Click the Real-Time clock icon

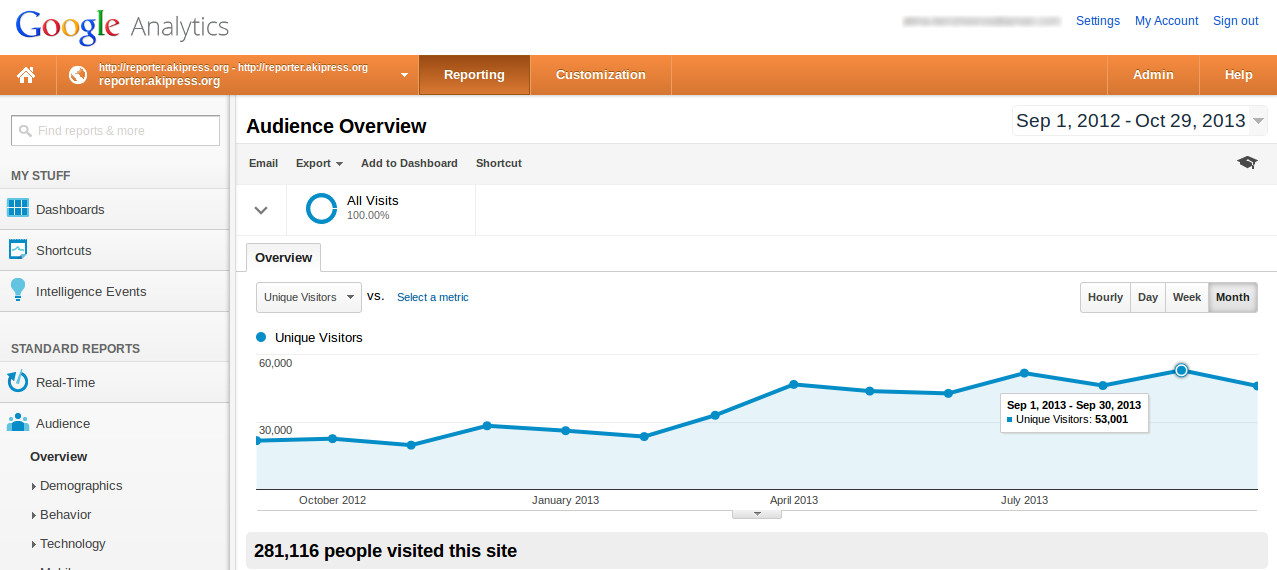point(18,382)
